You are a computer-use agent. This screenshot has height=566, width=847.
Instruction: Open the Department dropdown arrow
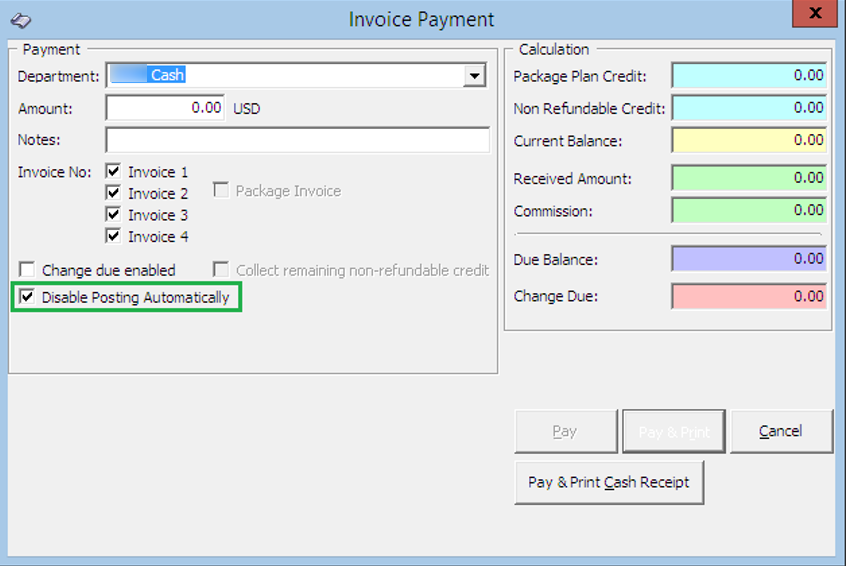(474, 76)
